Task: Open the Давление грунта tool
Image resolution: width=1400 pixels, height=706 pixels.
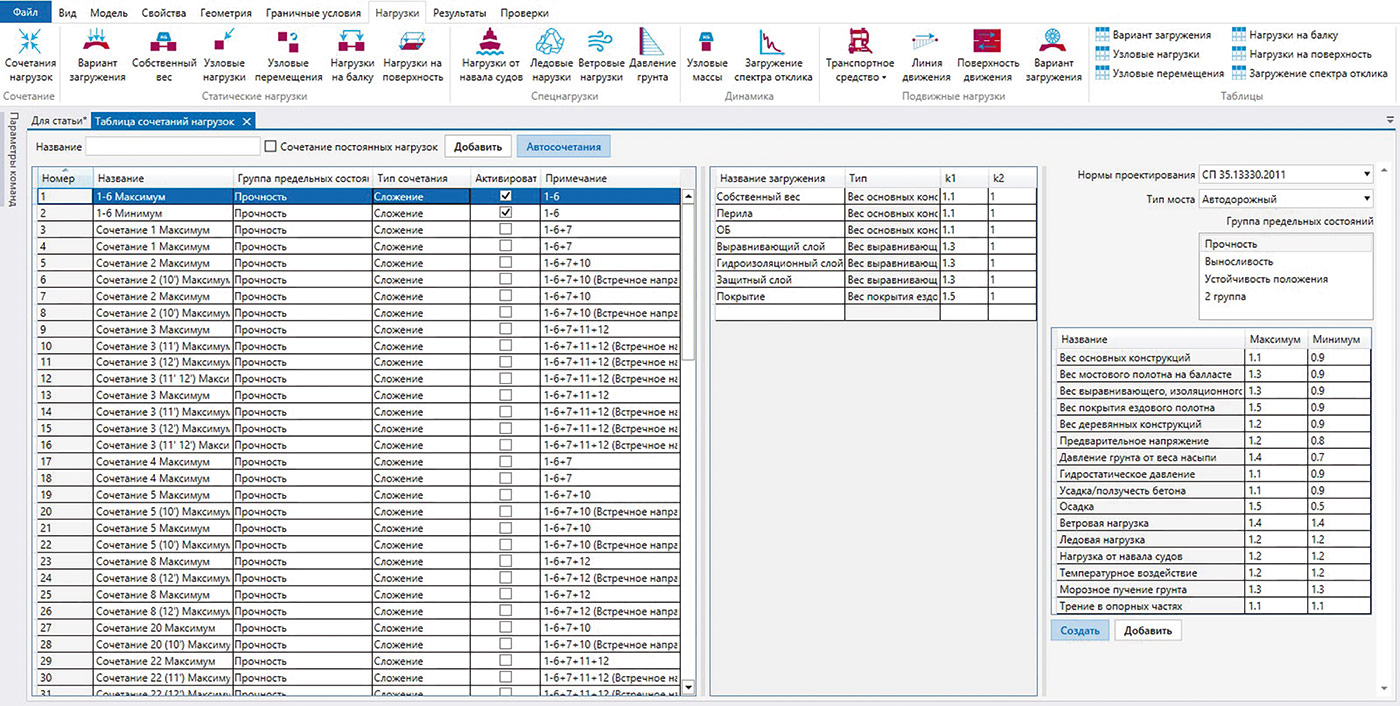Action: tap(651, 42)
